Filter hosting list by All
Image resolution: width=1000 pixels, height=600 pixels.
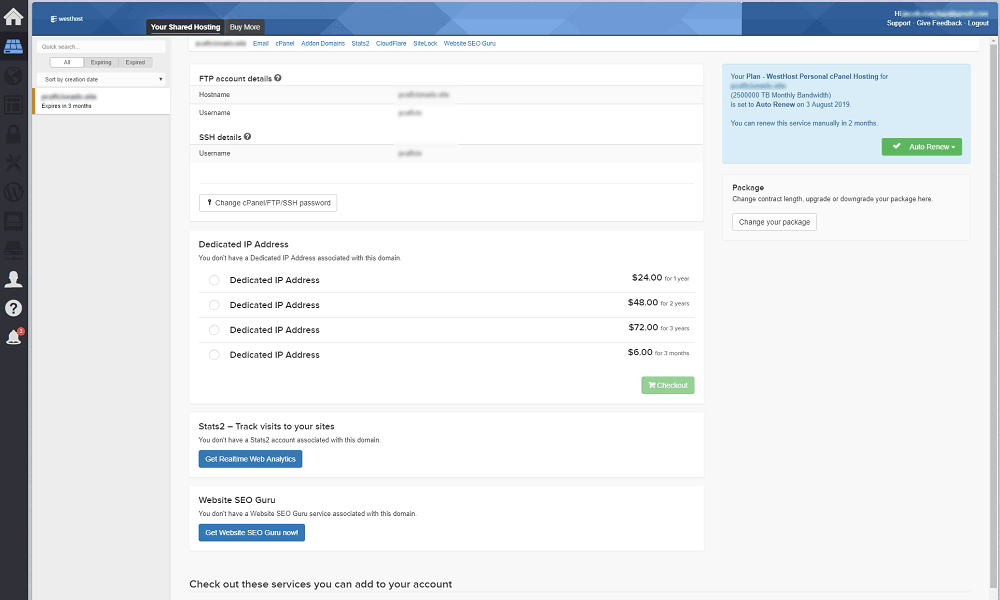[67, 62]
